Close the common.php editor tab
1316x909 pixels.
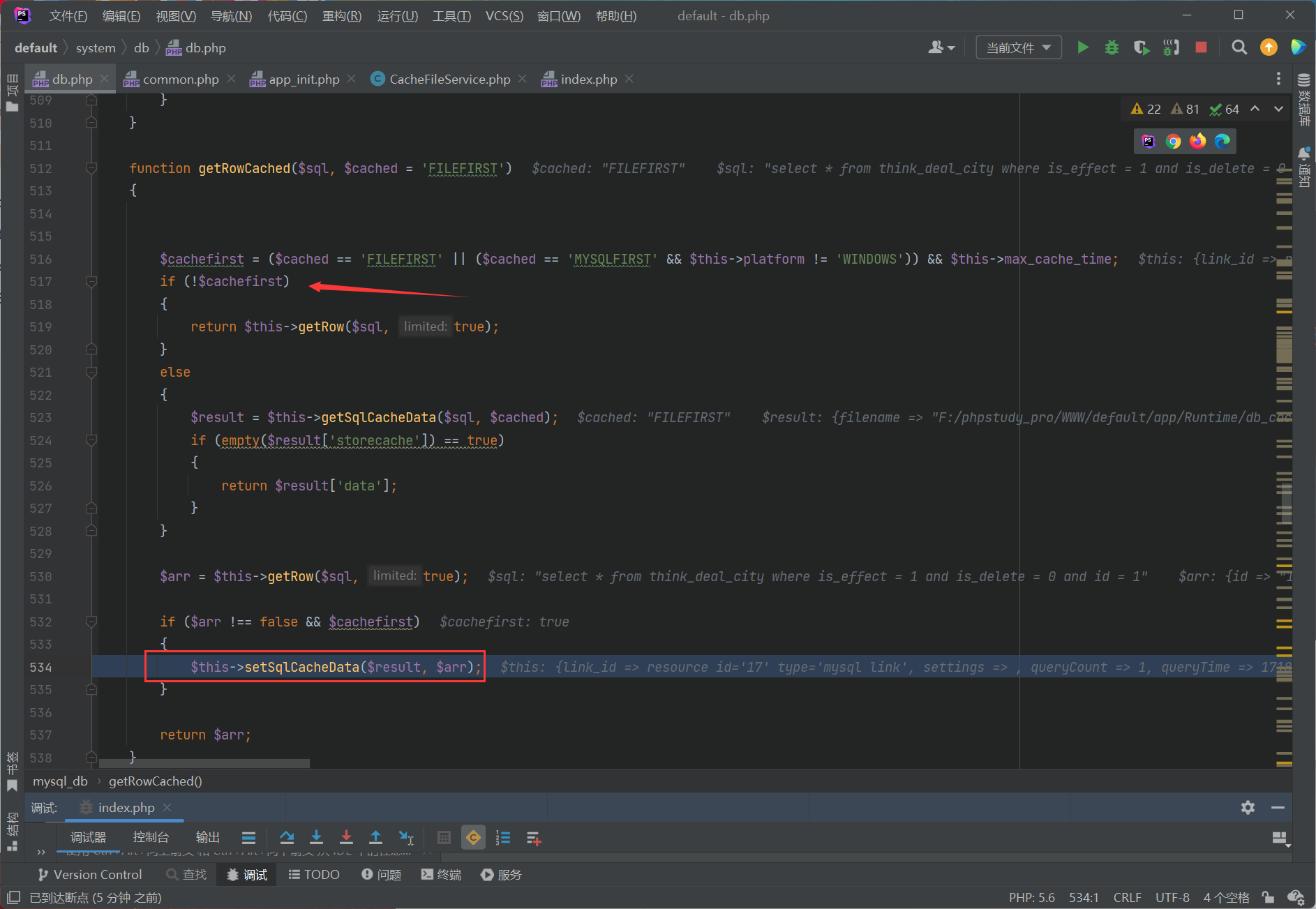pyautogui.click(x=232, y=79)
